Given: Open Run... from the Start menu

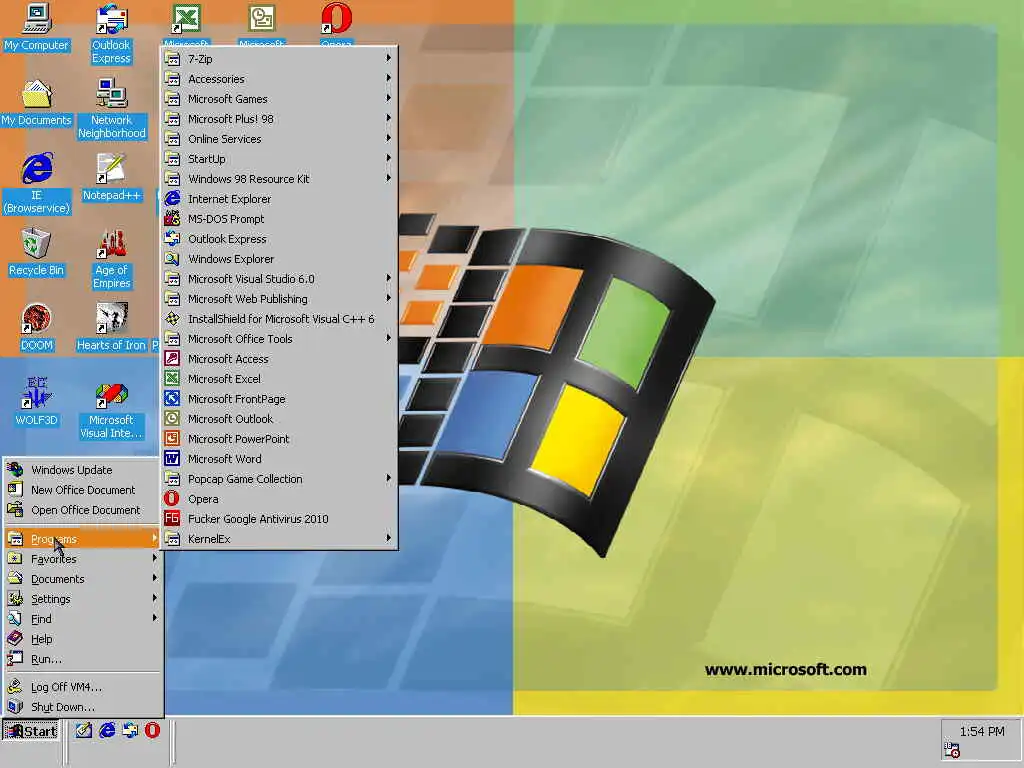Looking at the screenshot, I should [x=82, y=659].
